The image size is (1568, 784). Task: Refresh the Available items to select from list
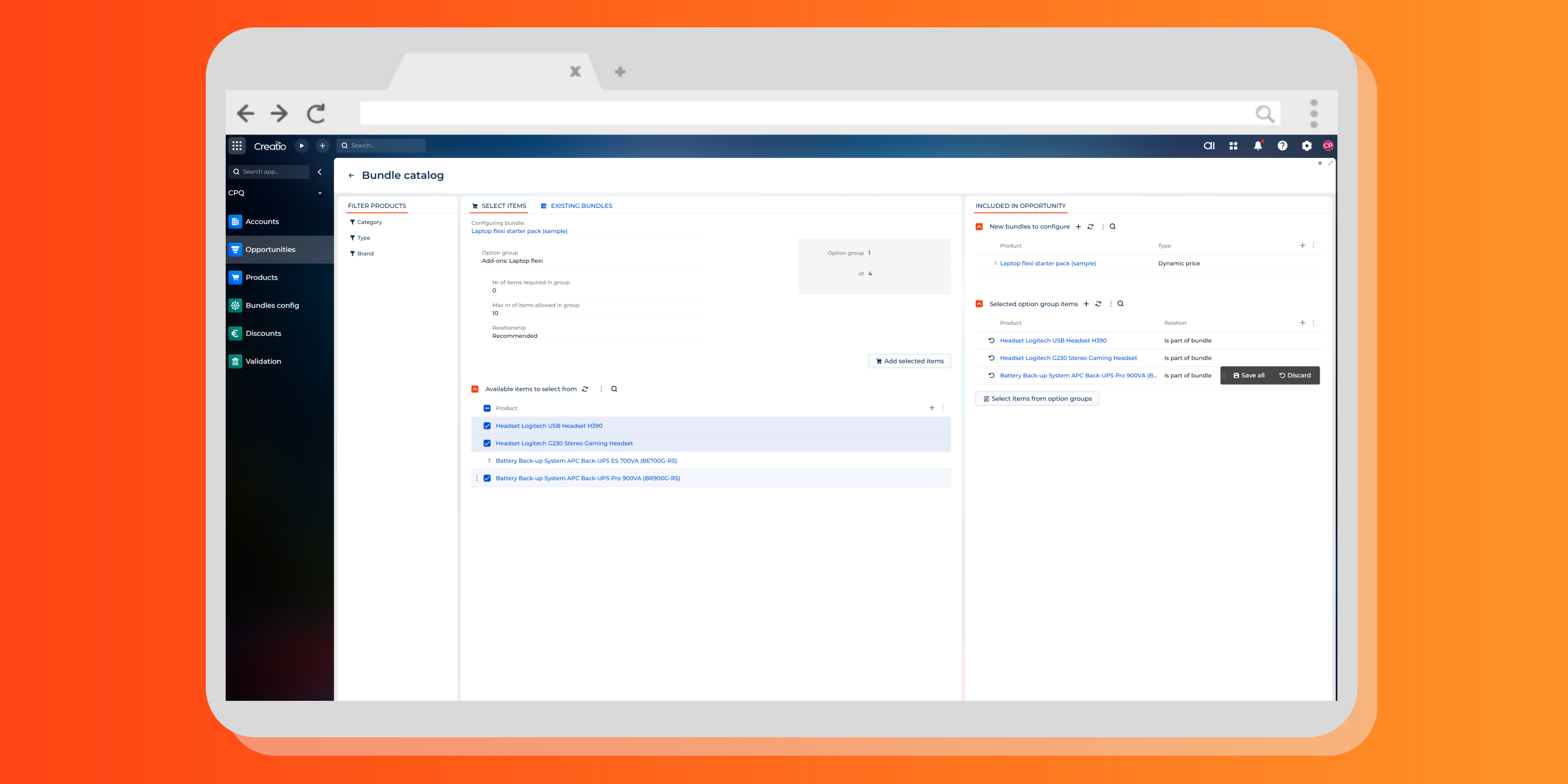pos(585,389)
